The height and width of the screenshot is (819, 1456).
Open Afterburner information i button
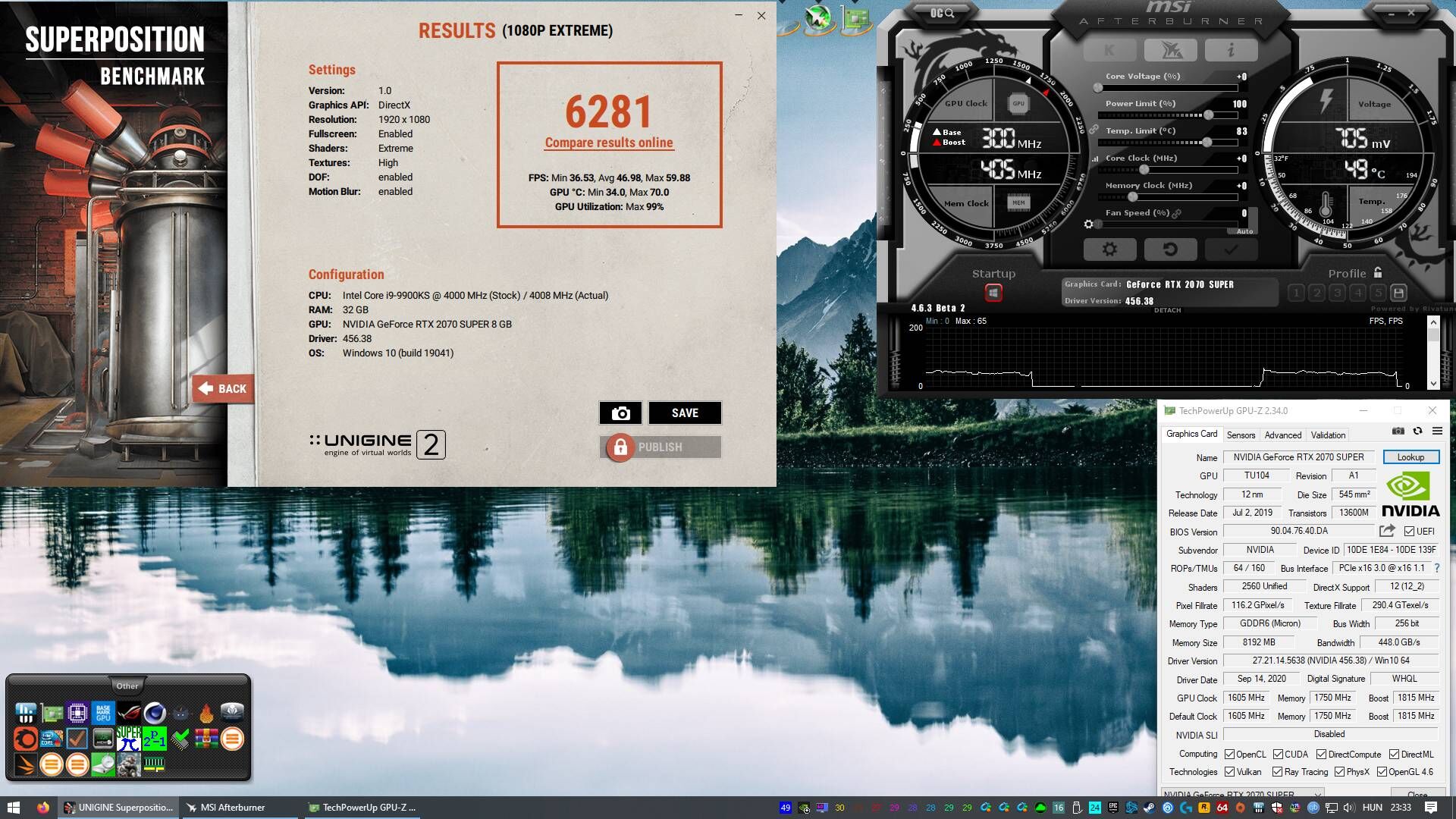tap(1231, 51)
